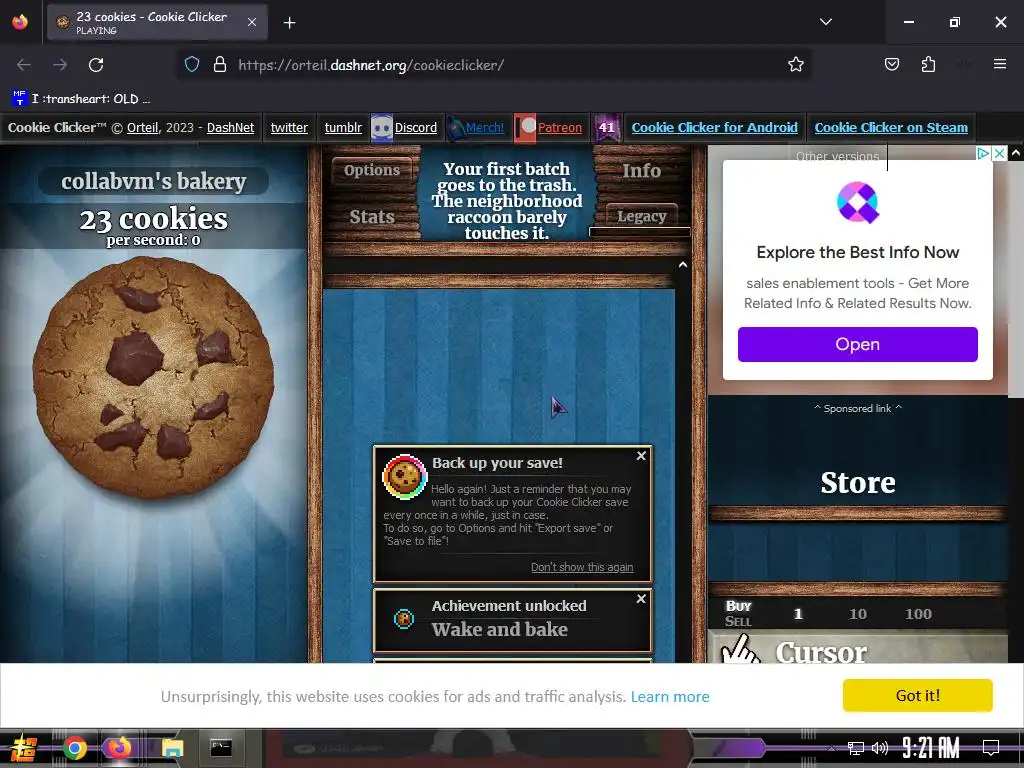Open the Start menu
The height and width of the screenshot is (768, 1024).
coord(24,748)
